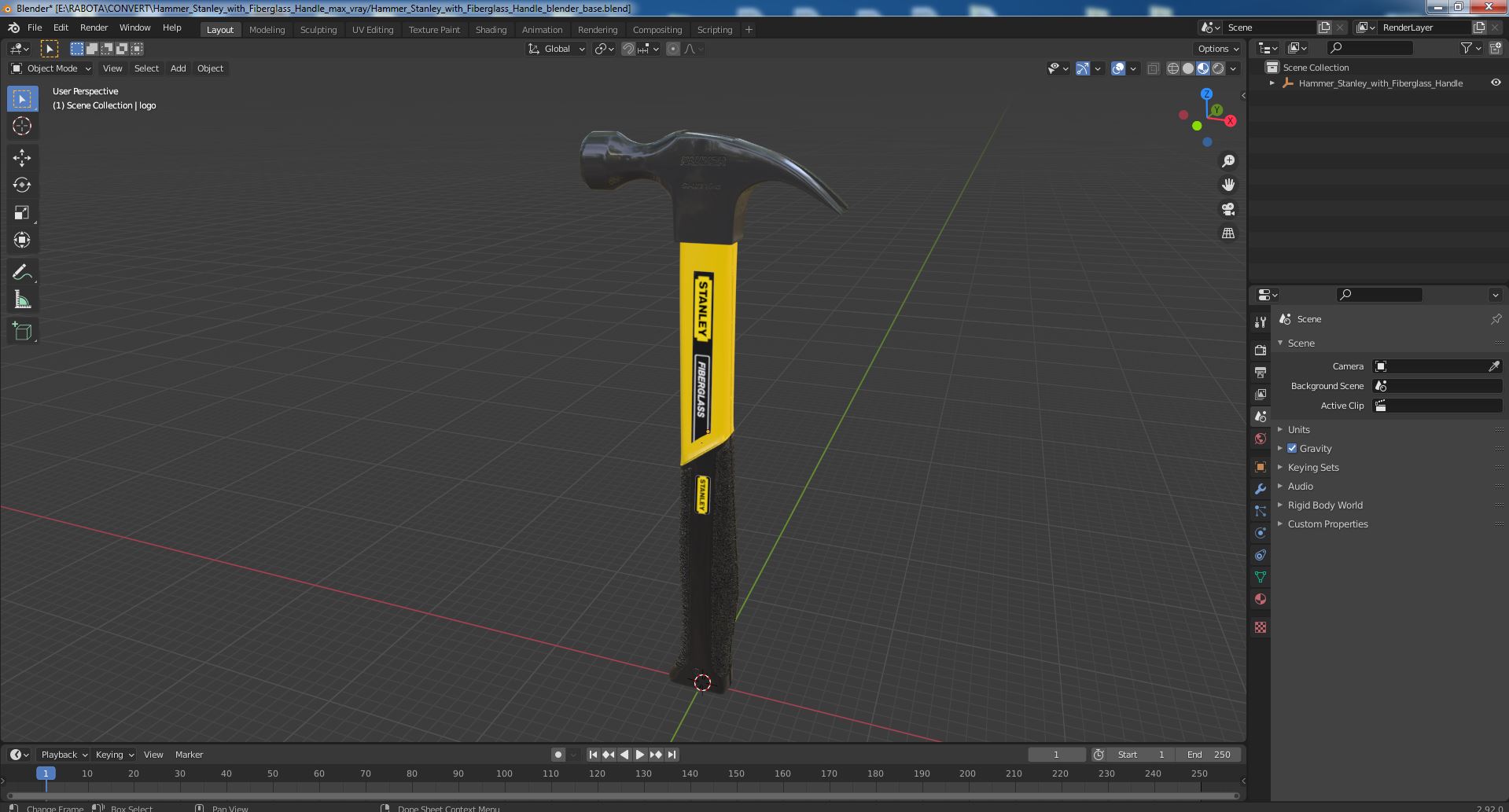Click the current frame number field
The image size is (1509, 812).
coord(1056,755)
